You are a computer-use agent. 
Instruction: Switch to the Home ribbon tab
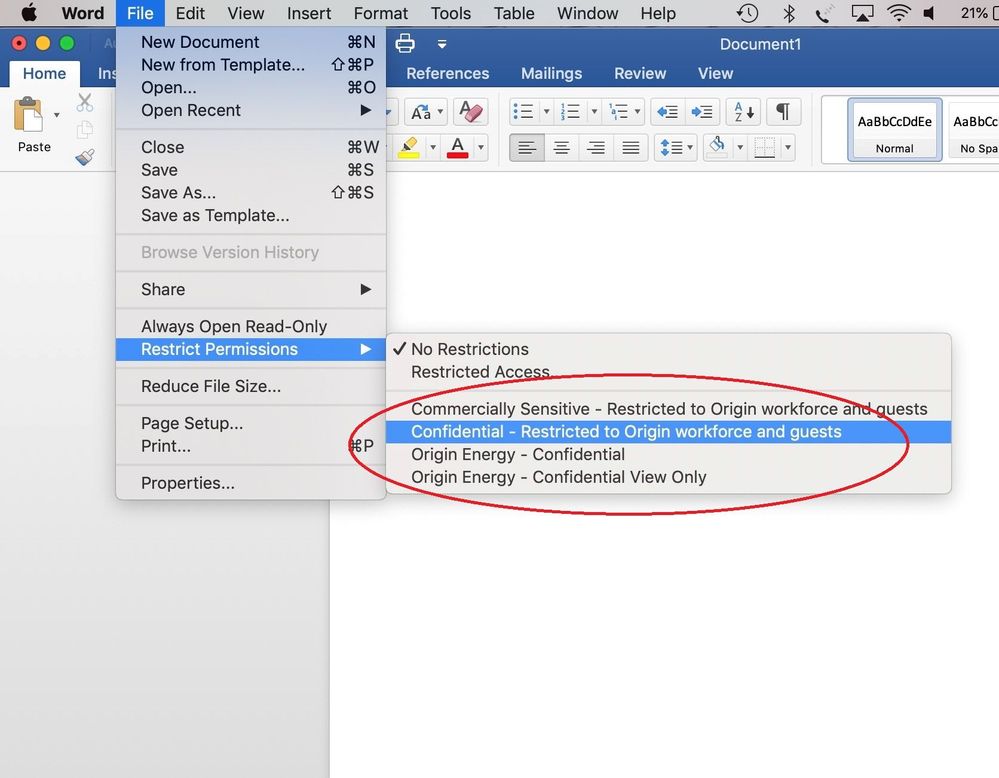[45, 73]
